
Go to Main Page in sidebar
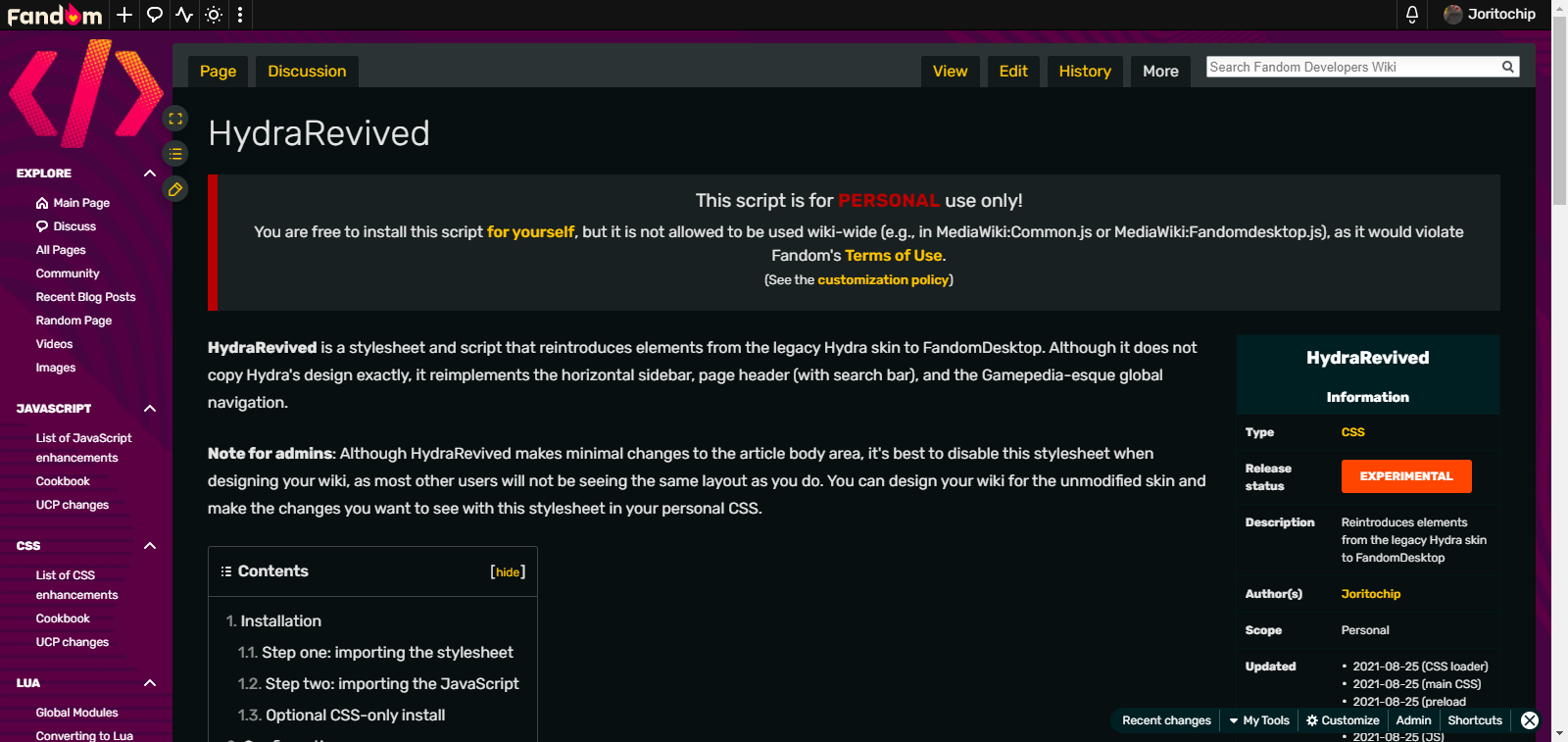pos(73,203)
